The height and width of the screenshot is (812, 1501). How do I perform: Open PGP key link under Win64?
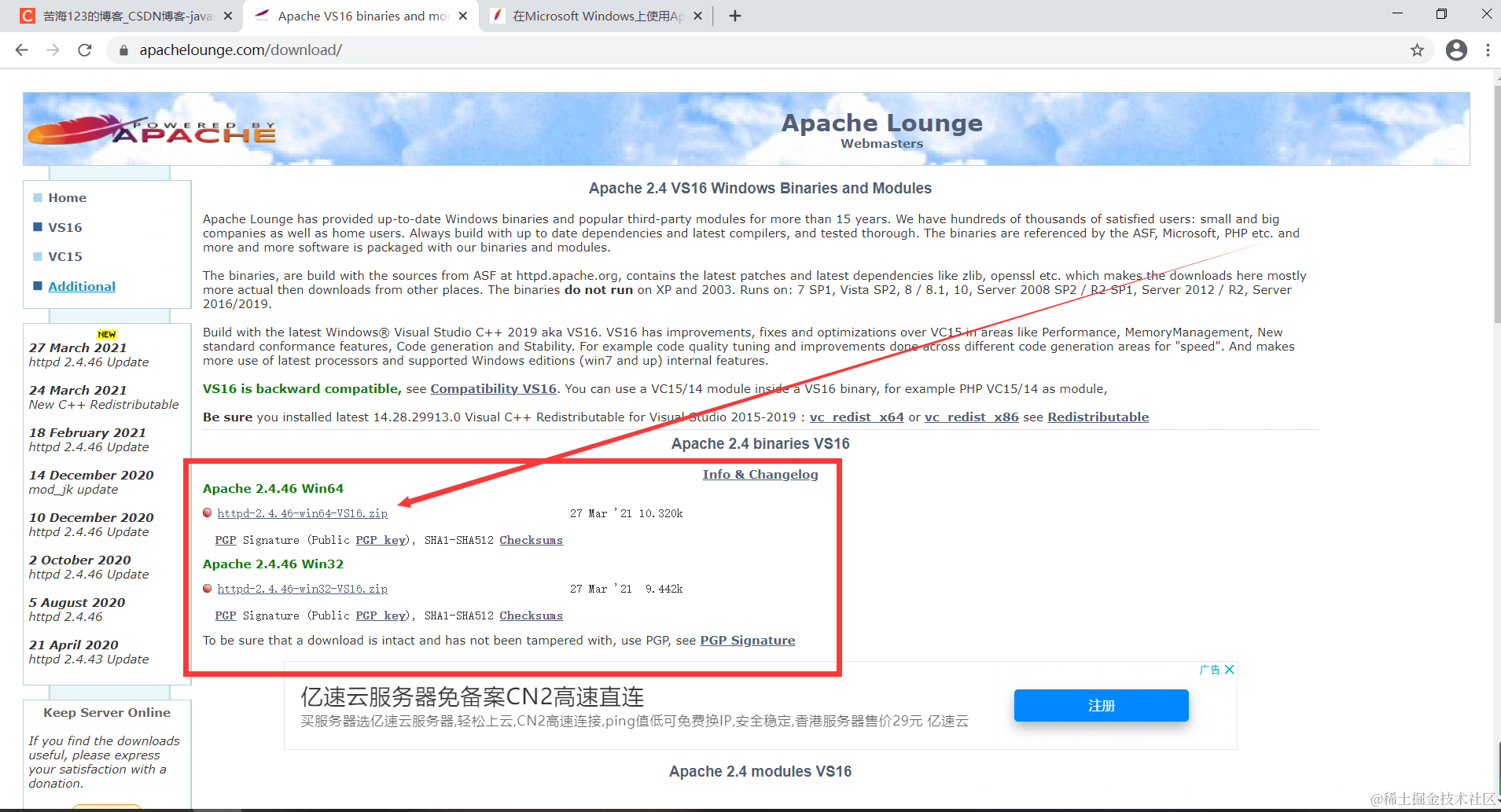pyautogui.click(x=381, y=540)
